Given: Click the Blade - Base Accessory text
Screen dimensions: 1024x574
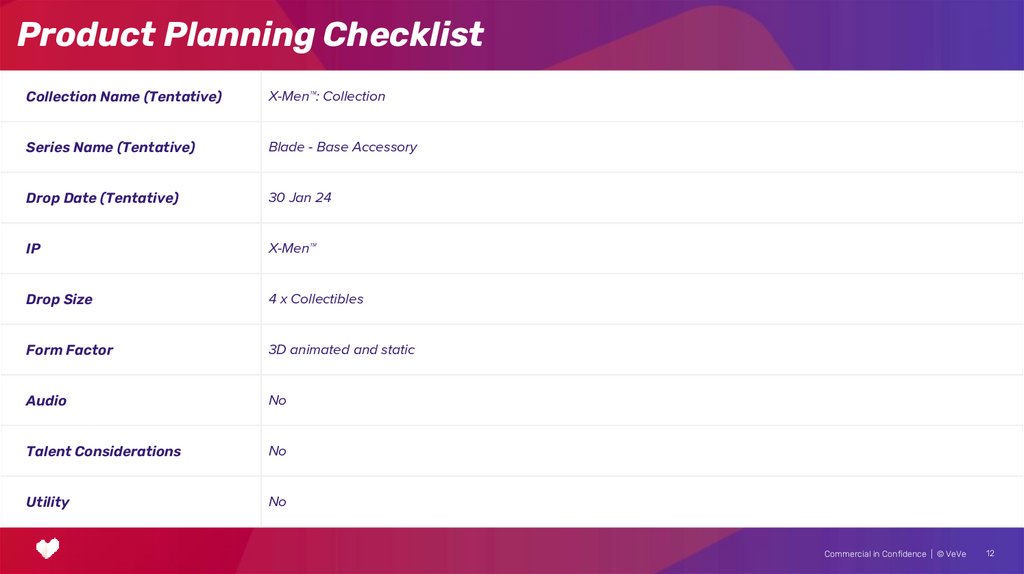Looking at the screenshot, I should [x=342, y=147].
